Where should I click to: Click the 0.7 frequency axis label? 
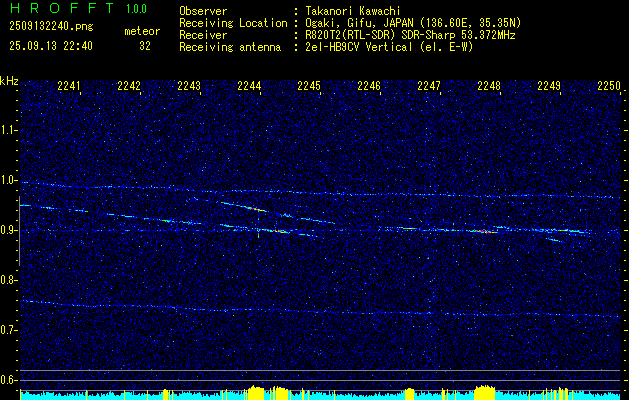pyautogui.click(x=9, y=330)
